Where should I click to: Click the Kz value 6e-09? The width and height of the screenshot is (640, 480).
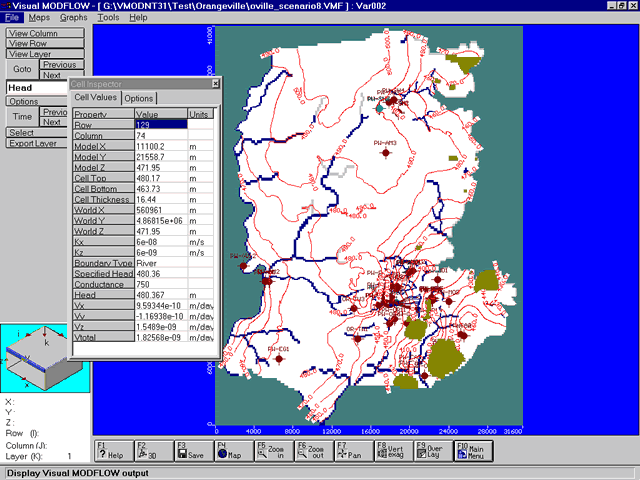(161, 252)
